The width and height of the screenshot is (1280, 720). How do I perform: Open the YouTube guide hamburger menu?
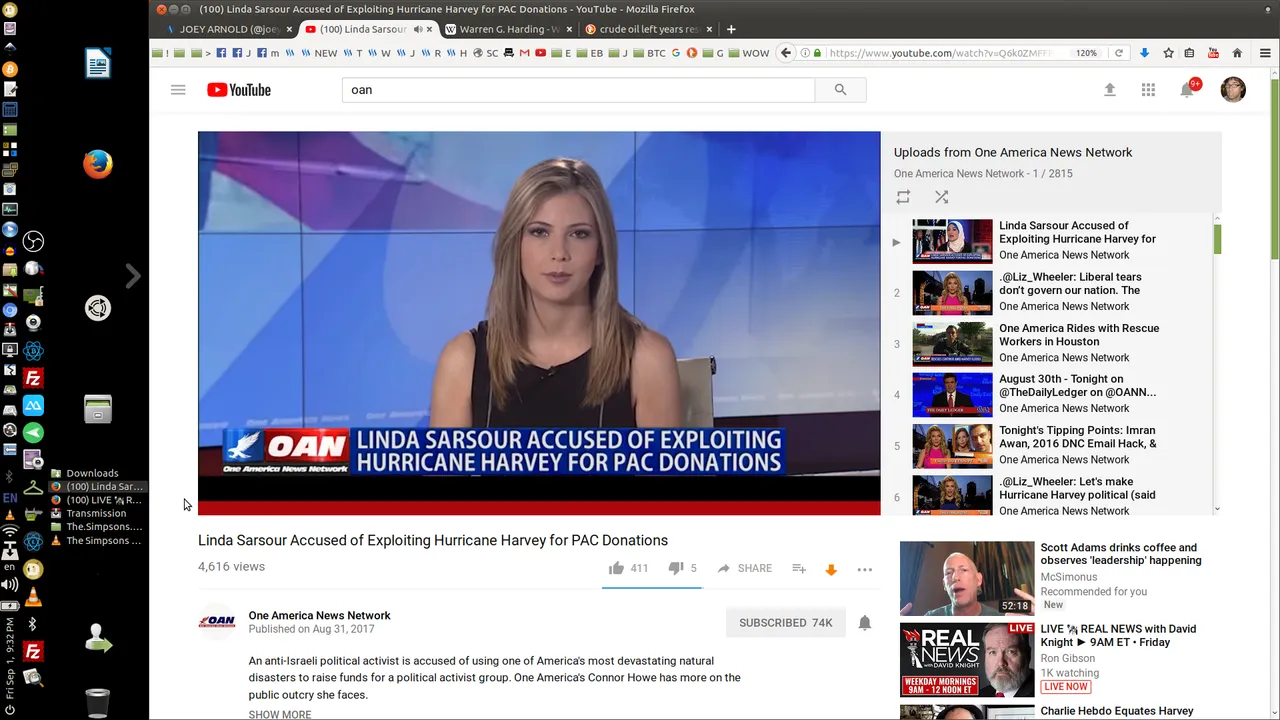click(x=178, y=90)
